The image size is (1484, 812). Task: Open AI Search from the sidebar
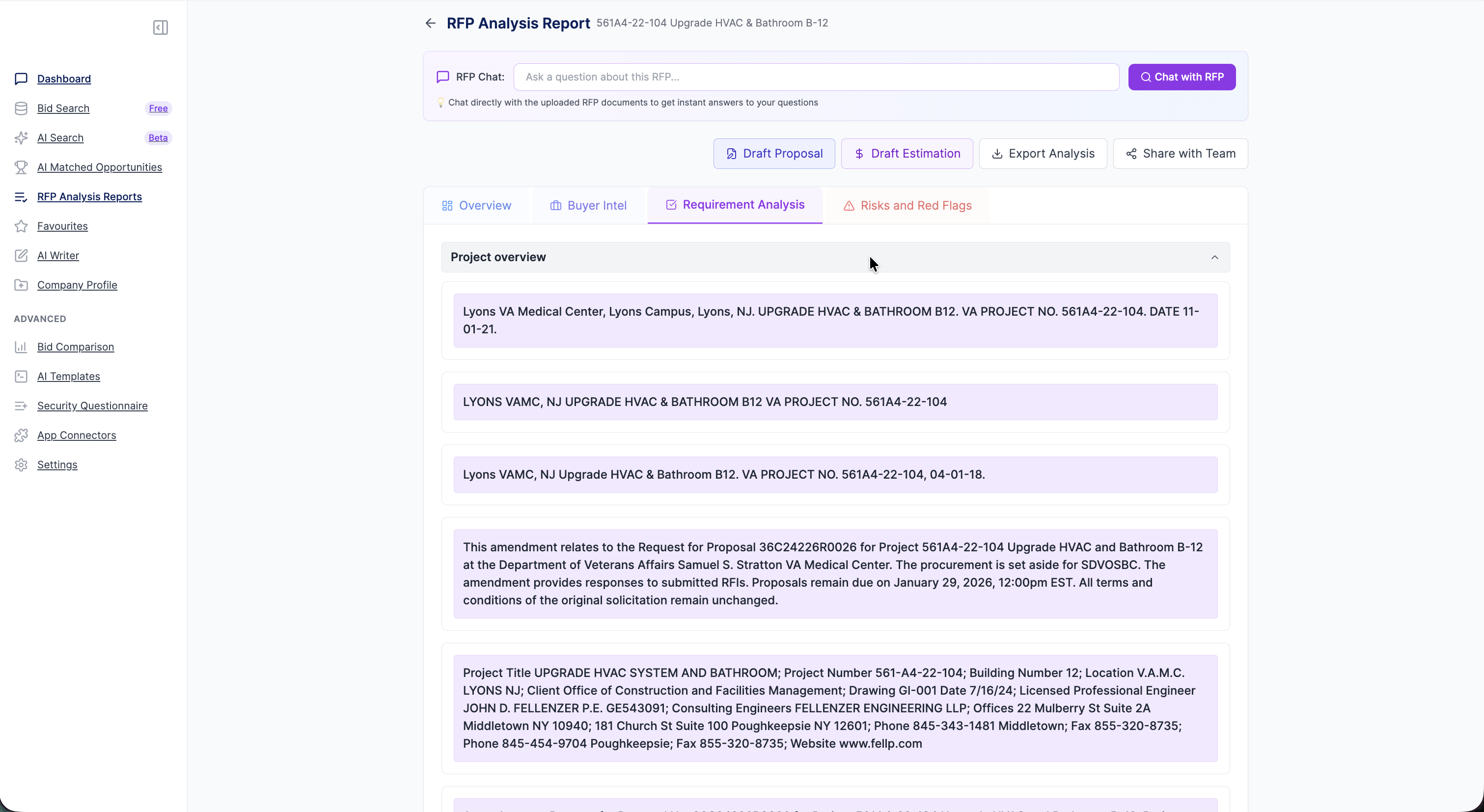60,137
